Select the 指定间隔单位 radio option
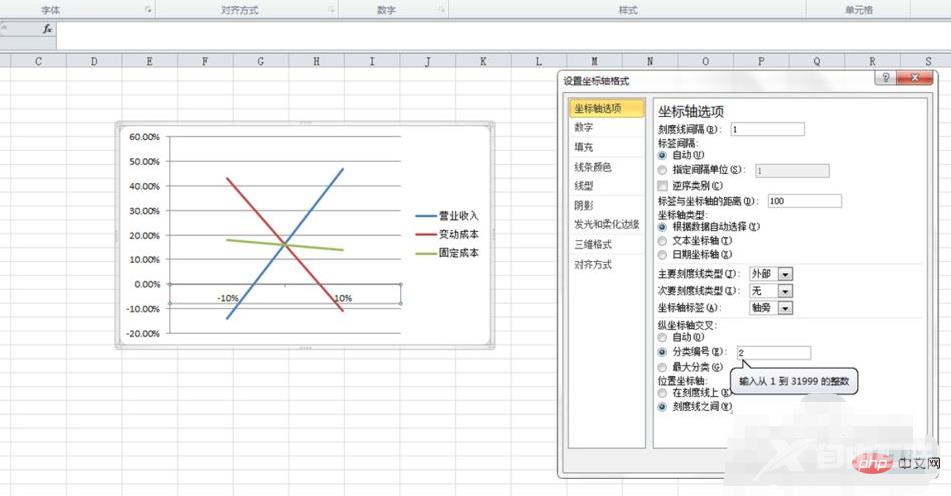The height and width of the screenshot is (496, 951). pos(663,170)
